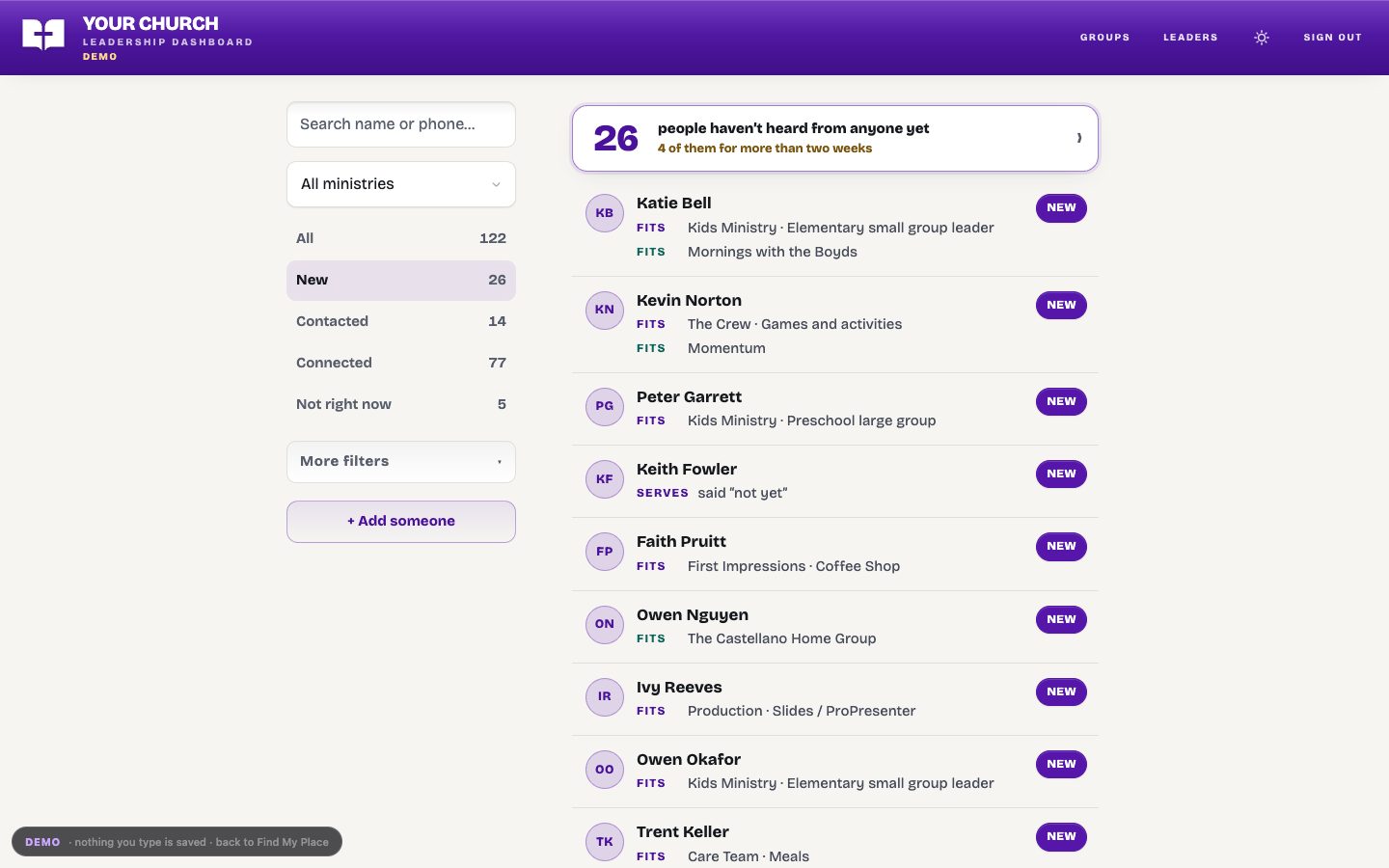The width and height of the screenshot is (1389, 868).
Task: Click 'Care Team · Meals' text
Action: click(749, 856)
